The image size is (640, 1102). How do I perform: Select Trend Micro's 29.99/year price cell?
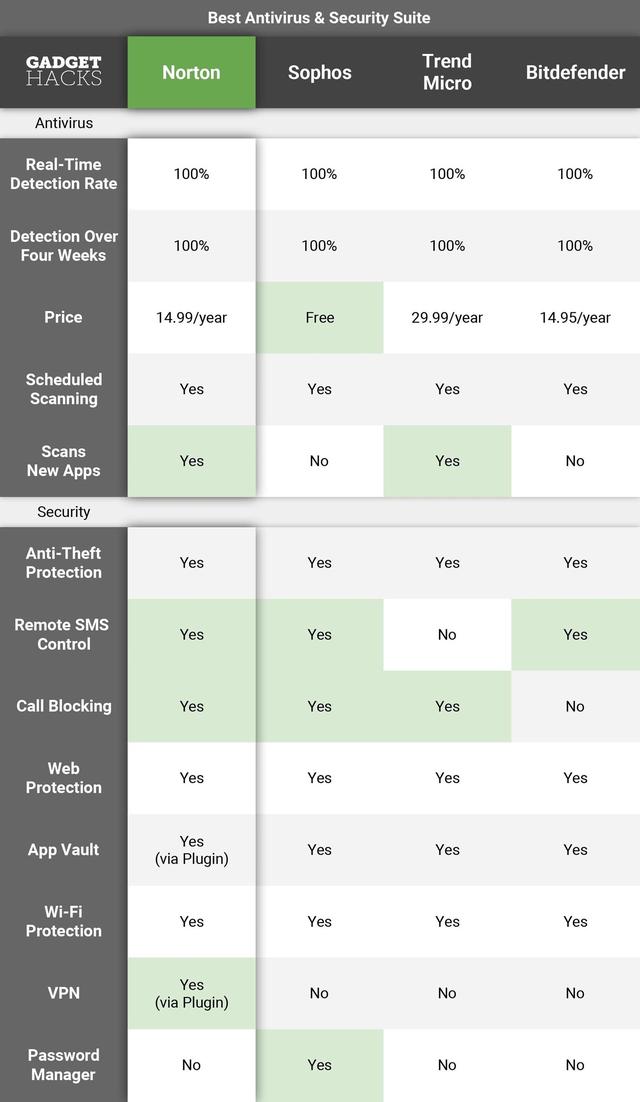tap(447, 317)
